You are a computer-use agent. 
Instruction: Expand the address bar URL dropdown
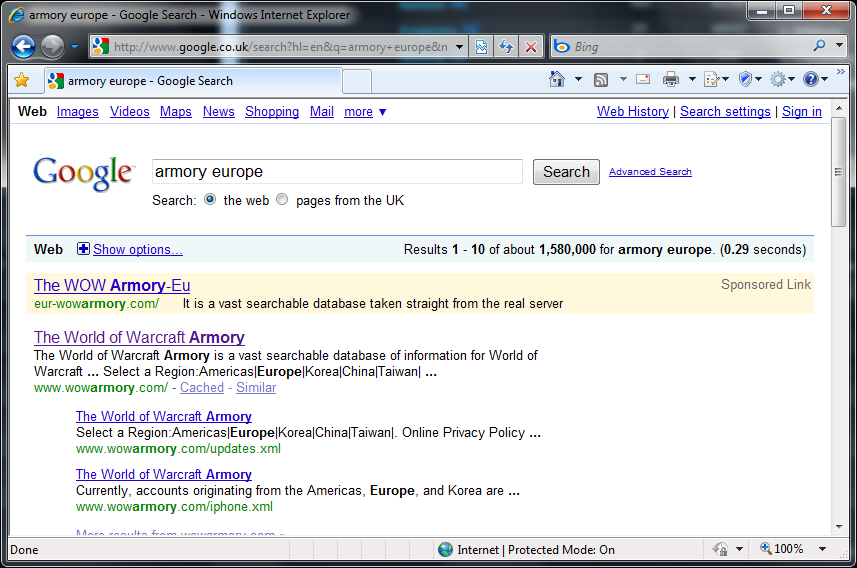460,47
